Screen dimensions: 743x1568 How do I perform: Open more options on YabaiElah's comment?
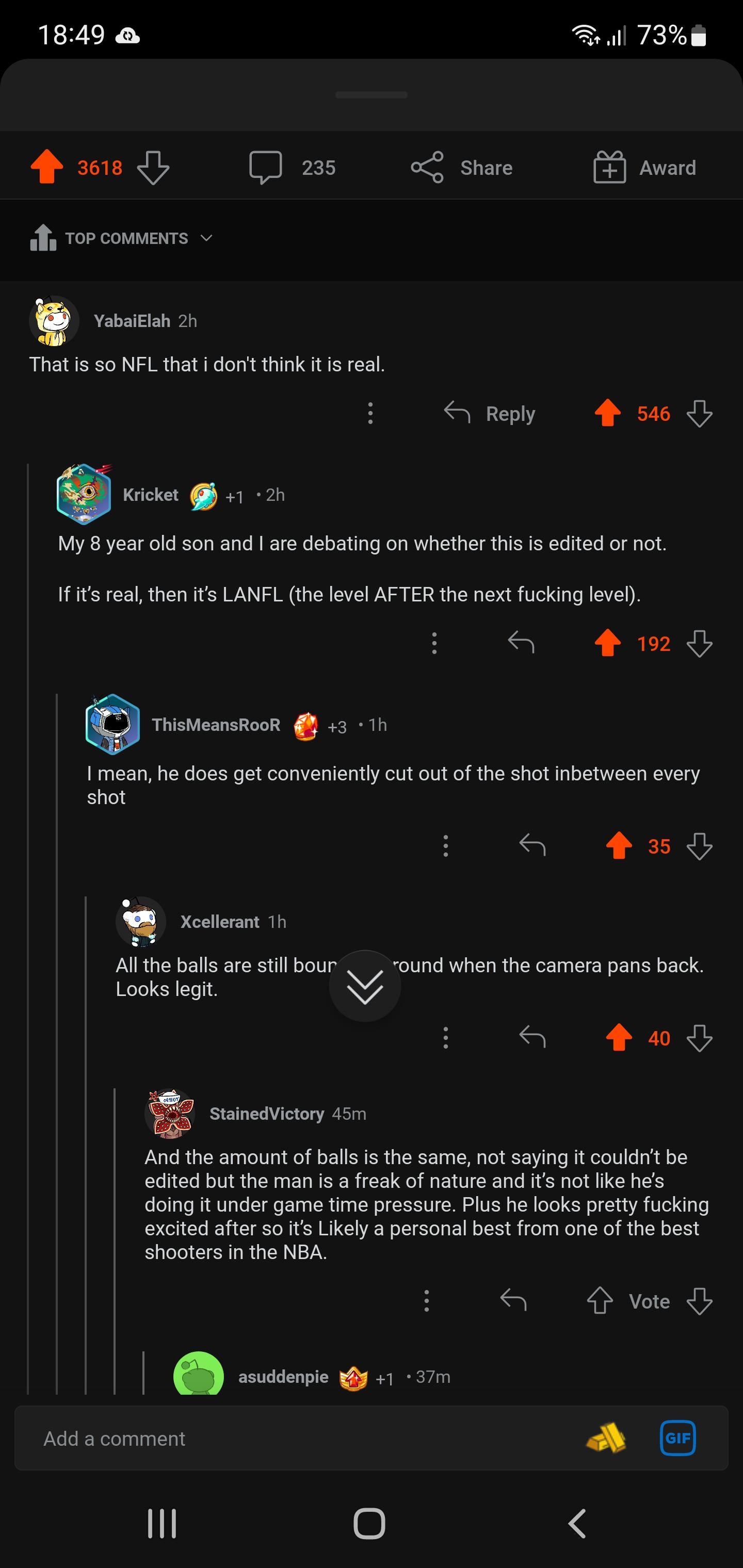pyautogui.click(x=370, y=414)
